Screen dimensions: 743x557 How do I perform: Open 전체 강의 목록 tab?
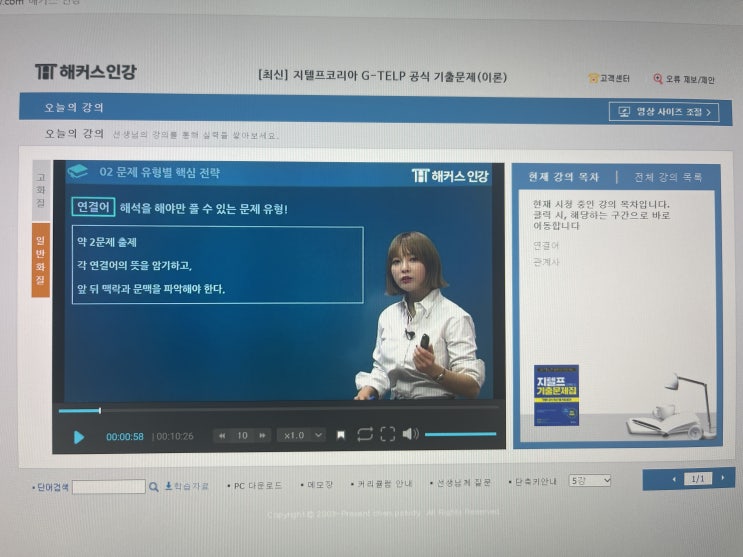pos(669,177)
